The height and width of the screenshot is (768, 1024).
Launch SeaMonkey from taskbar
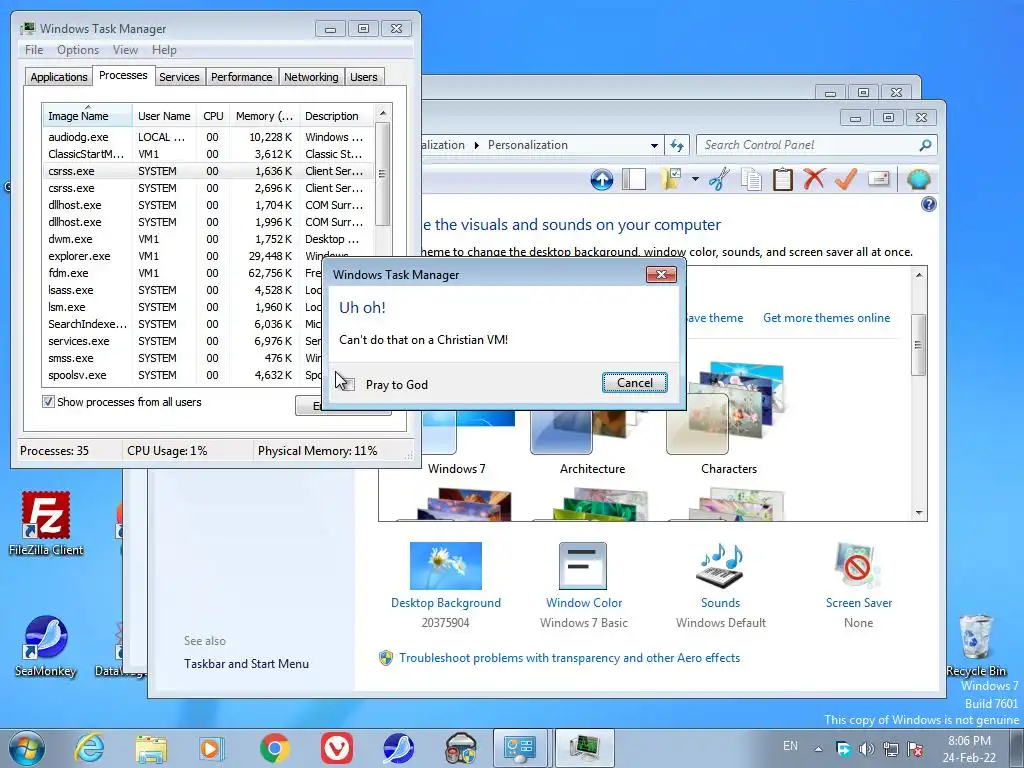click(x=398, y=748)
